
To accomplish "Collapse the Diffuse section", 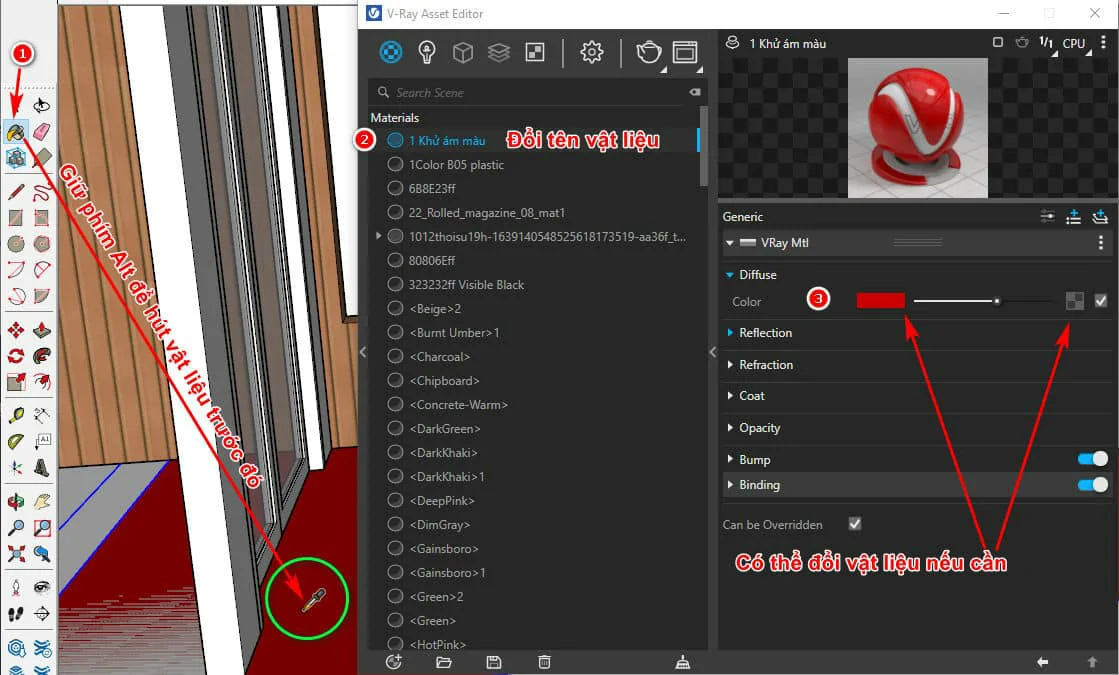I will pyautogui.click(x=728, y=274).
